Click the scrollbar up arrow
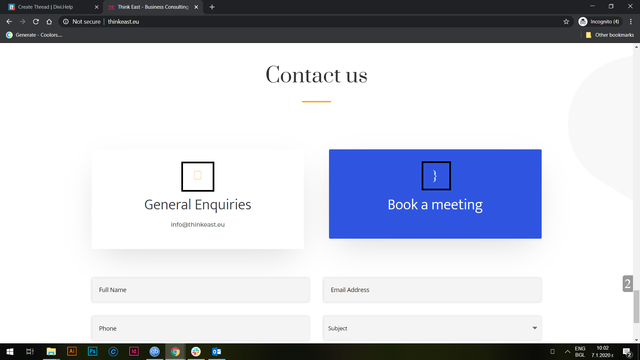This screenshot has width=640, height=360. [x=636, y=47]
